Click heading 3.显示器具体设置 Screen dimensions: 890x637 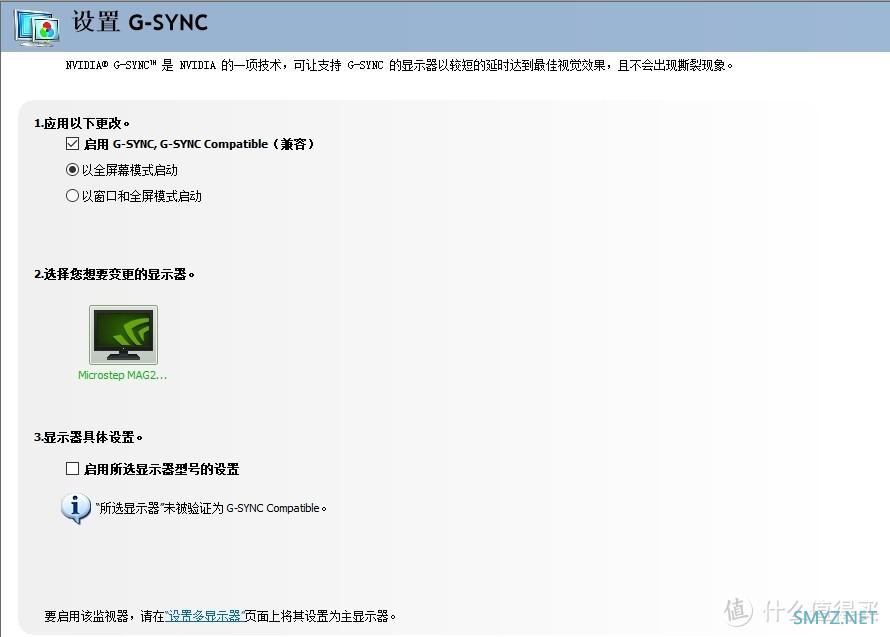click(x=88, y=437)
